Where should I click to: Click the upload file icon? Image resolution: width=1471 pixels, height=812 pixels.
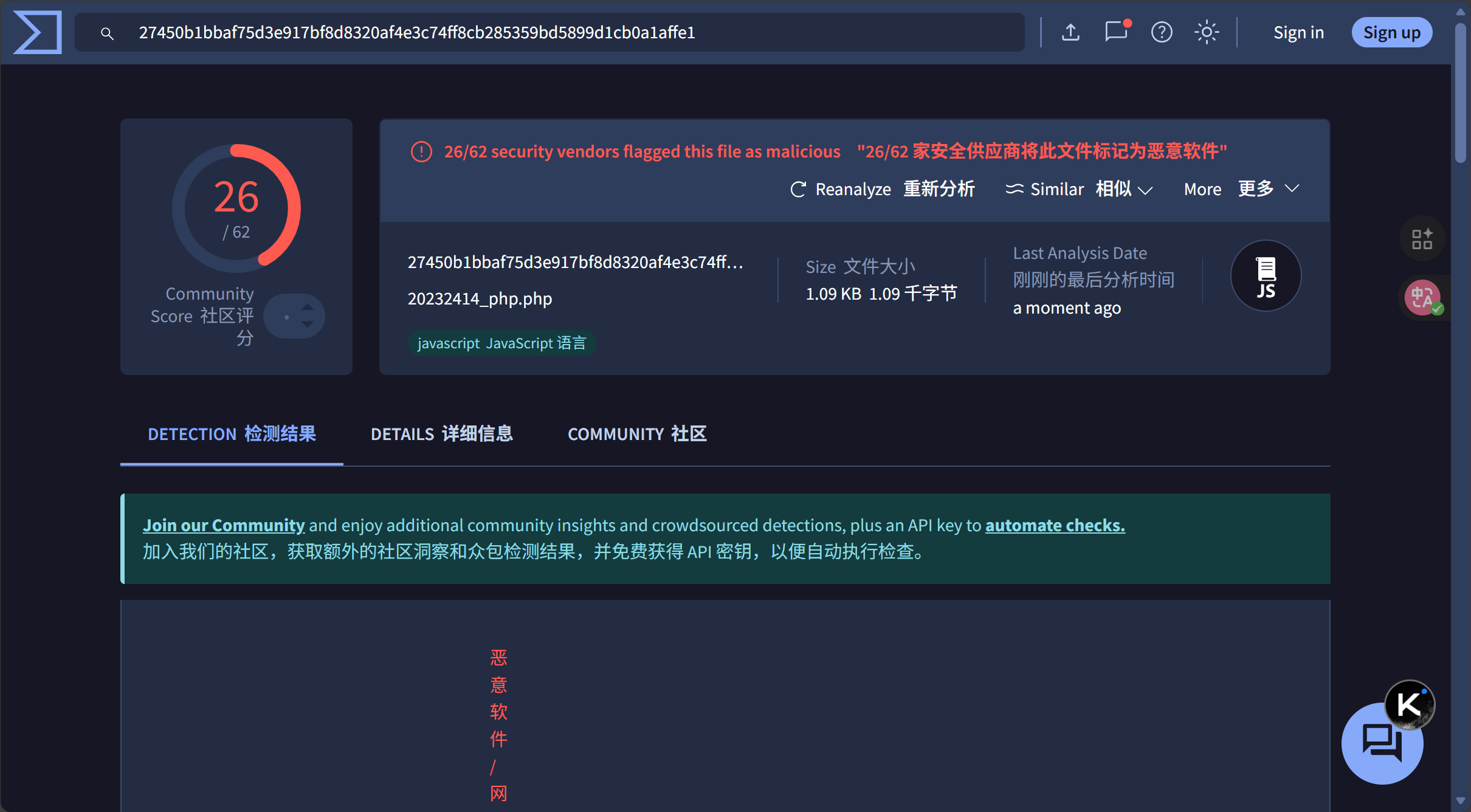click(1070, 32)
